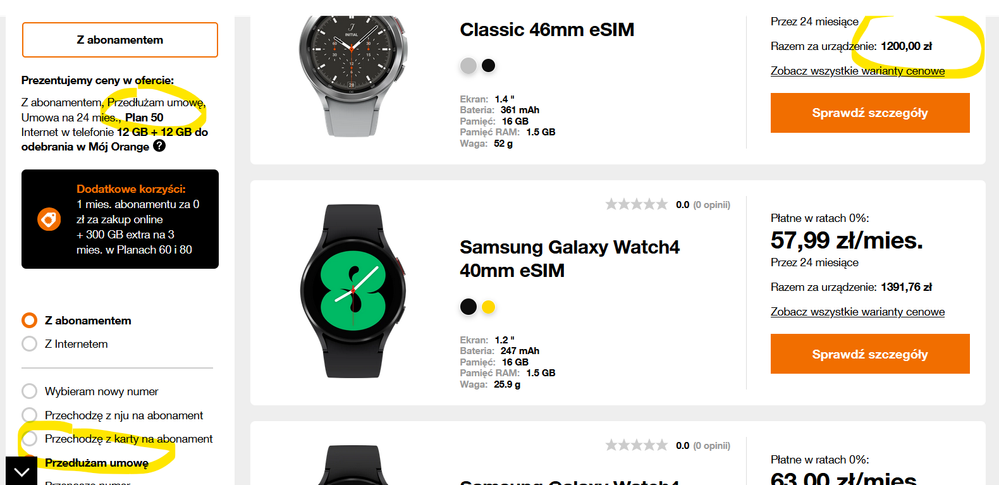Open the Samsung Galaxy Watch4 40mm eSIM title
Image resolution: width=999 pixels, height=485 pixels.
[x=570, y=259]
